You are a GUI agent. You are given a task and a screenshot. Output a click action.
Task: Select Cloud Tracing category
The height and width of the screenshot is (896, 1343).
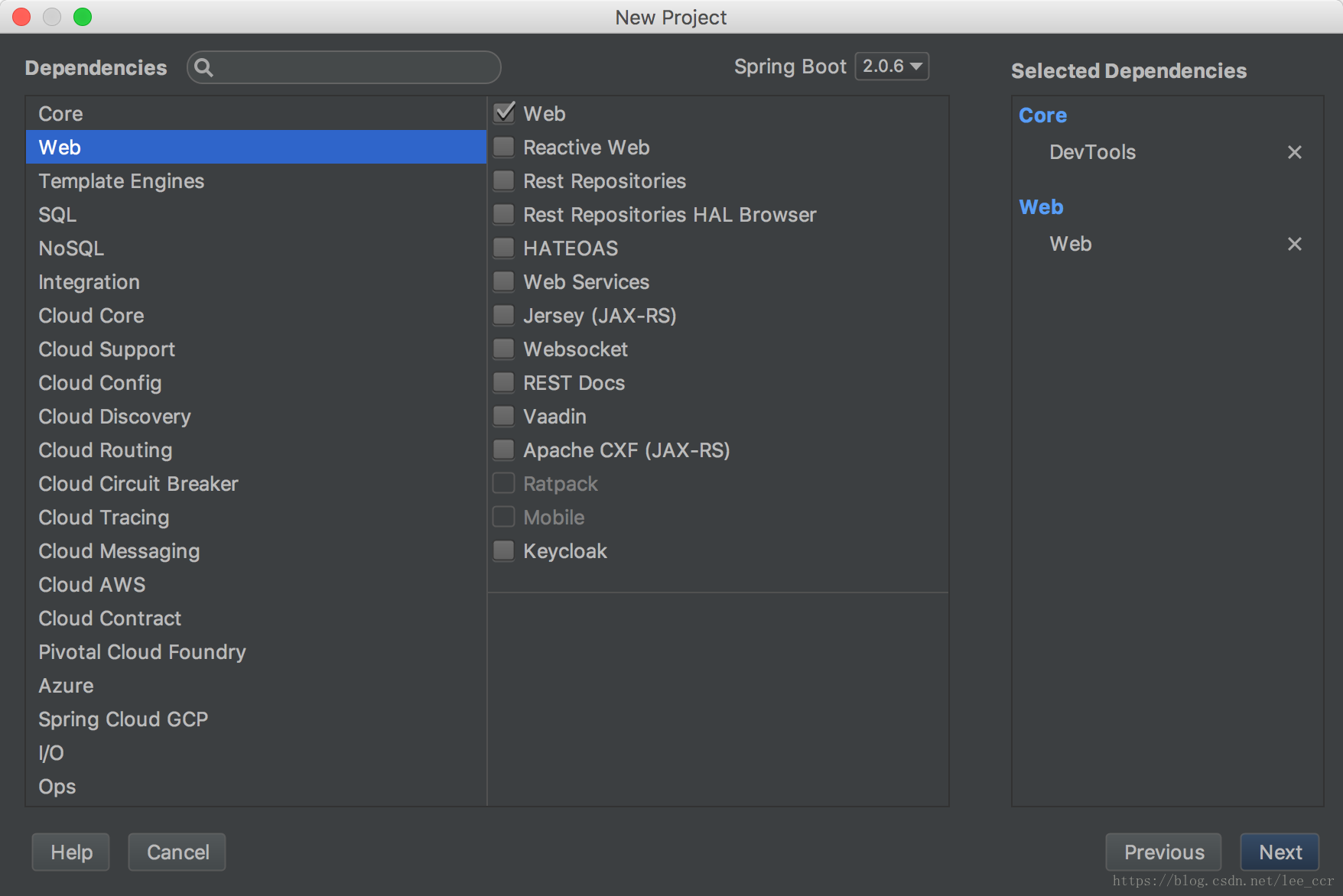click(x=256, y=517)
